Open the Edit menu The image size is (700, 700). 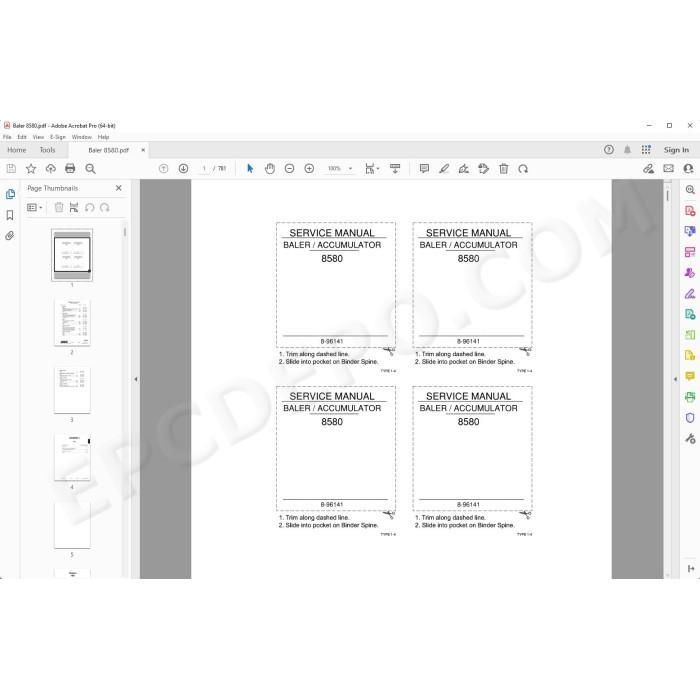[22, 137]
